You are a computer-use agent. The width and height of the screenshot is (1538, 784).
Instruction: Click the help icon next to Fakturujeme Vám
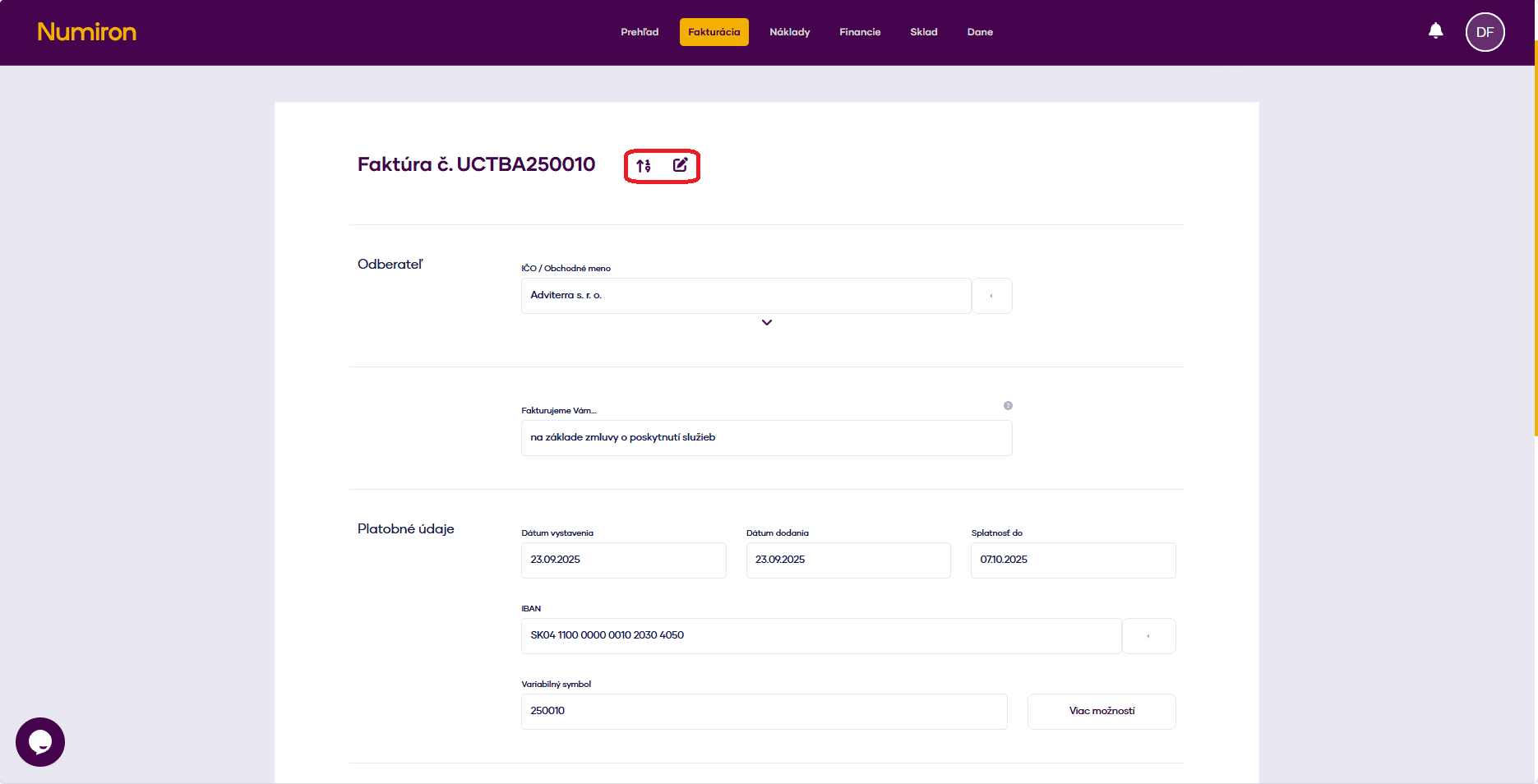[1008, 405]
